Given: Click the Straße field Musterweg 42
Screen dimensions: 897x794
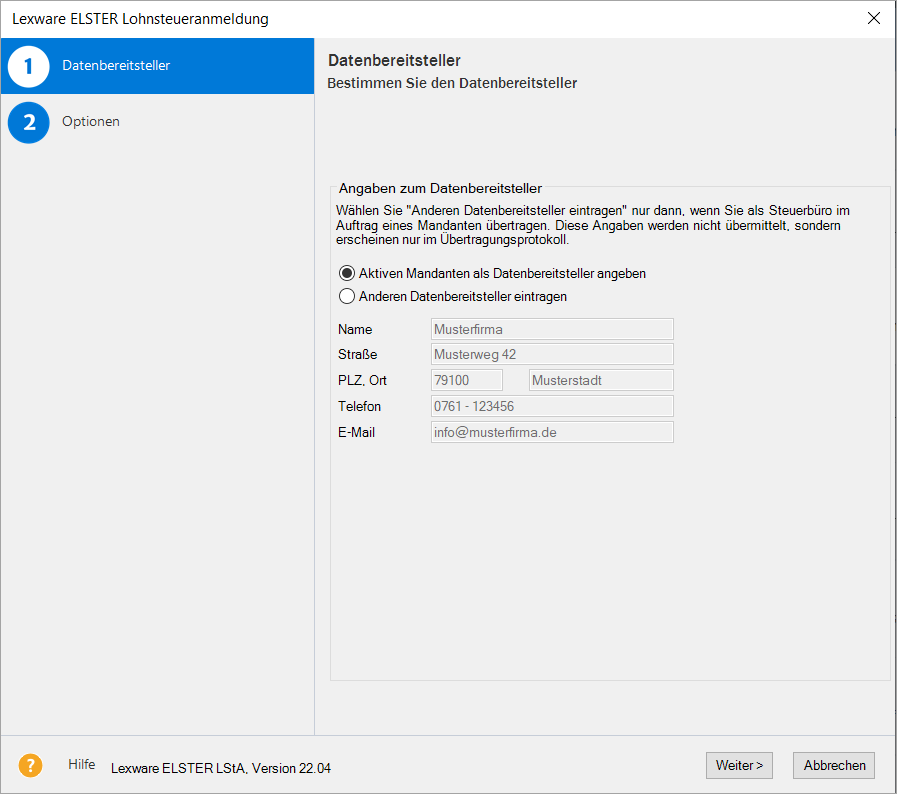Looking at the screenshot, I should click(552, 354).
